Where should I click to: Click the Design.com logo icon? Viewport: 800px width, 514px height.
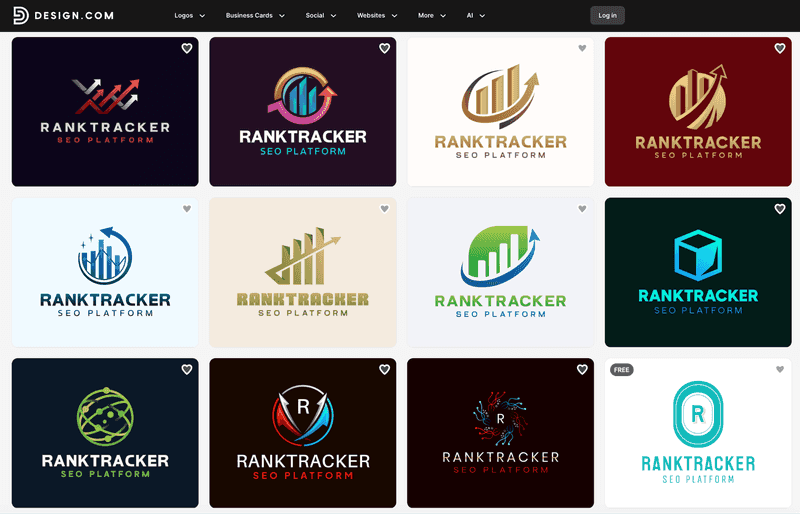20,16
